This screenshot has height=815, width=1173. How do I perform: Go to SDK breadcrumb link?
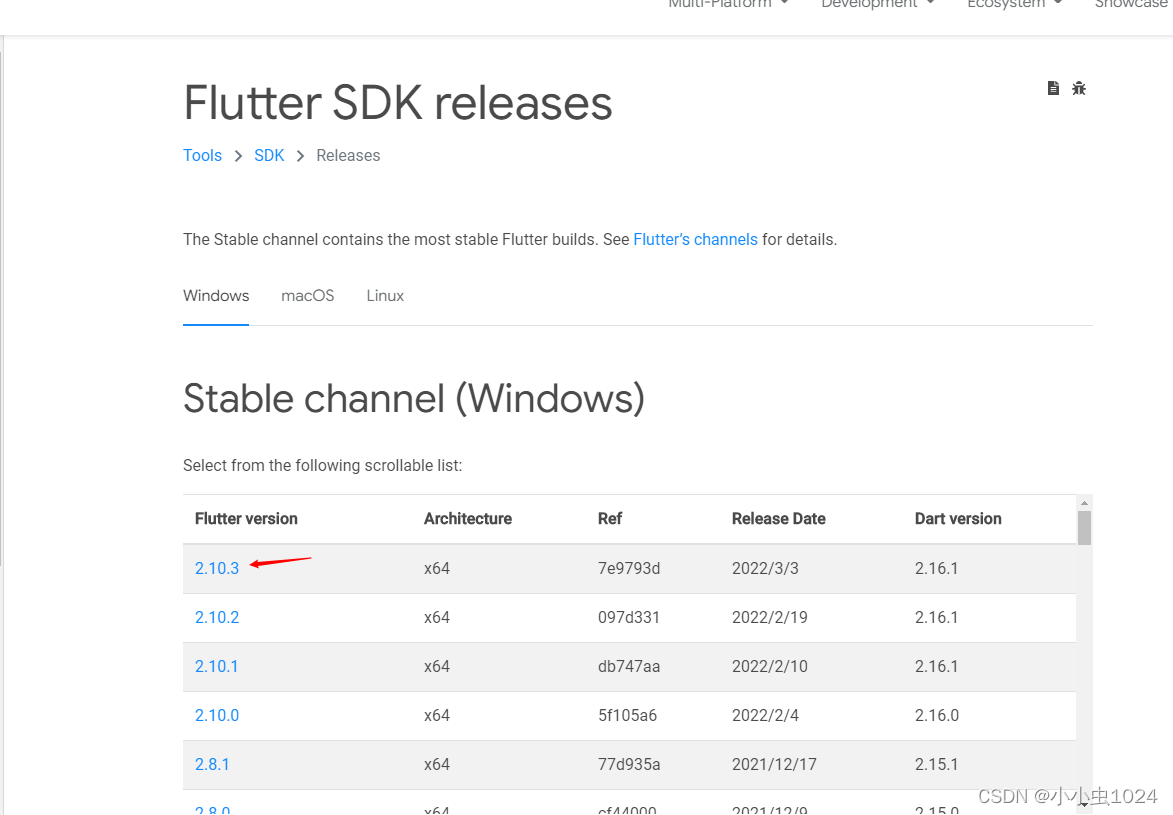(269, 156)
